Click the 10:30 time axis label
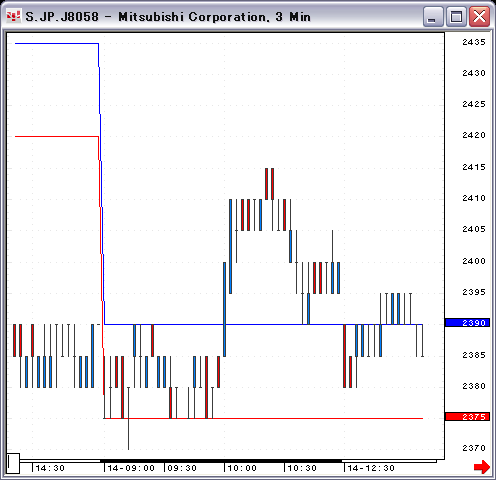 coord(302,468)
